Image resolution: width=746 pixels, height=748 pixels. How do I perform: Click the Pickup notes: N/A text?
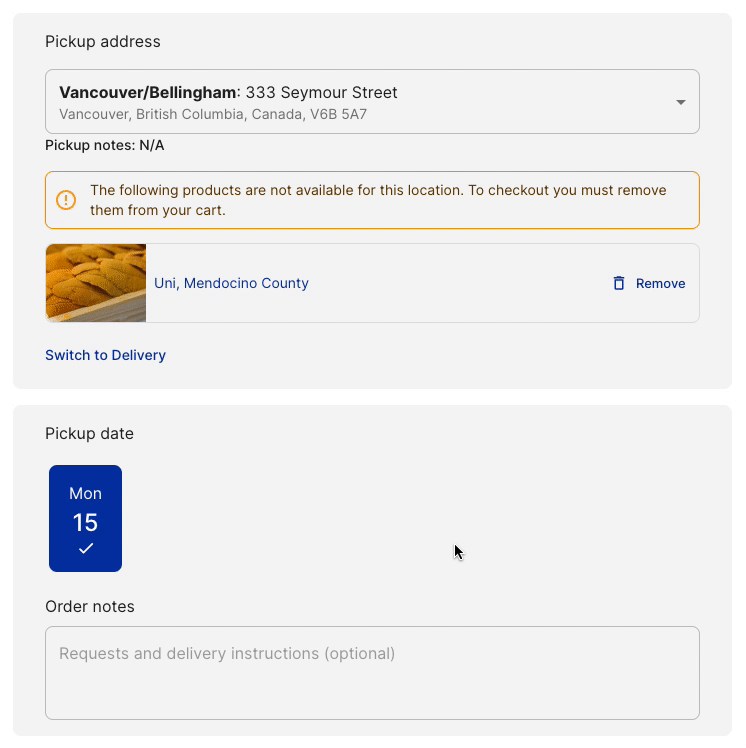click(105, 145)
